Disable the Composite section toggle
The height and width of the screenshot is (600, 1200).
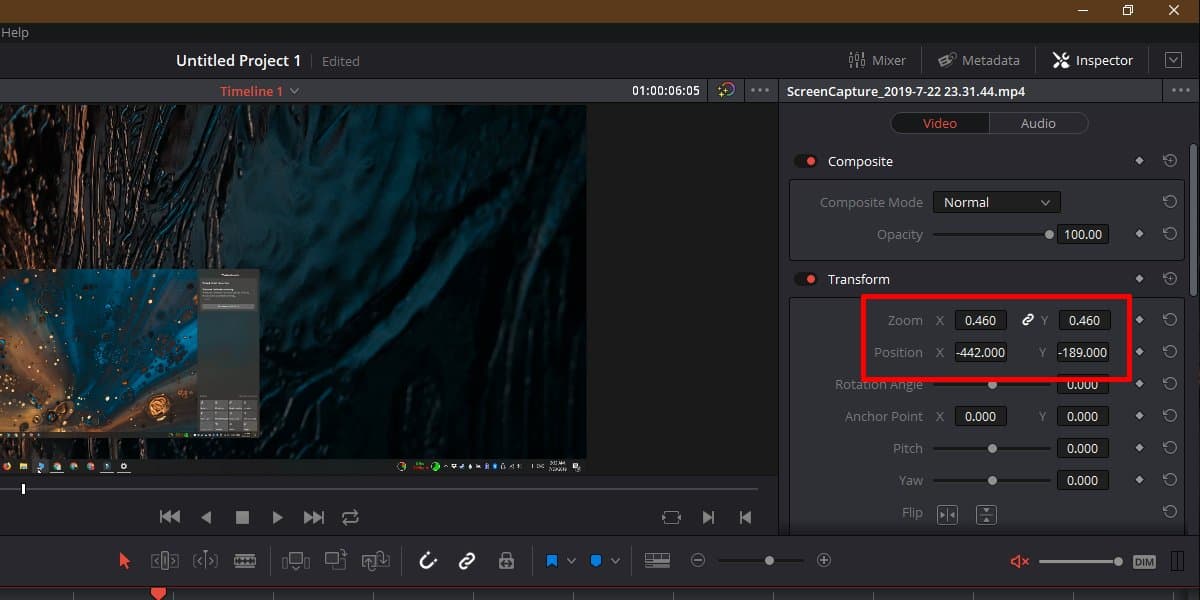(x=806, y=161)
